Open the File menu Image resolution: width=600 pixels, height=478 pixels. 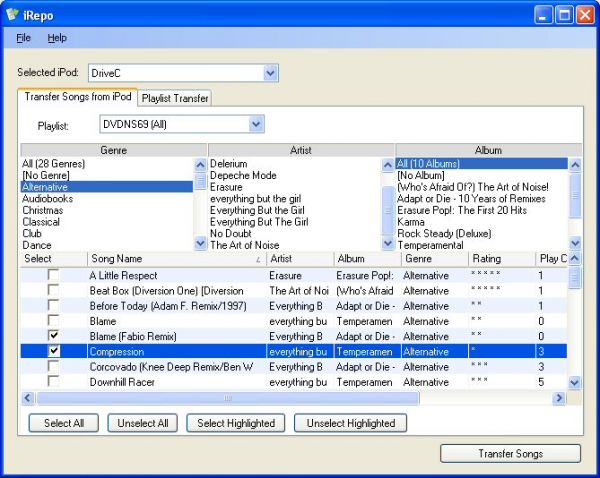tap(24, 38)
